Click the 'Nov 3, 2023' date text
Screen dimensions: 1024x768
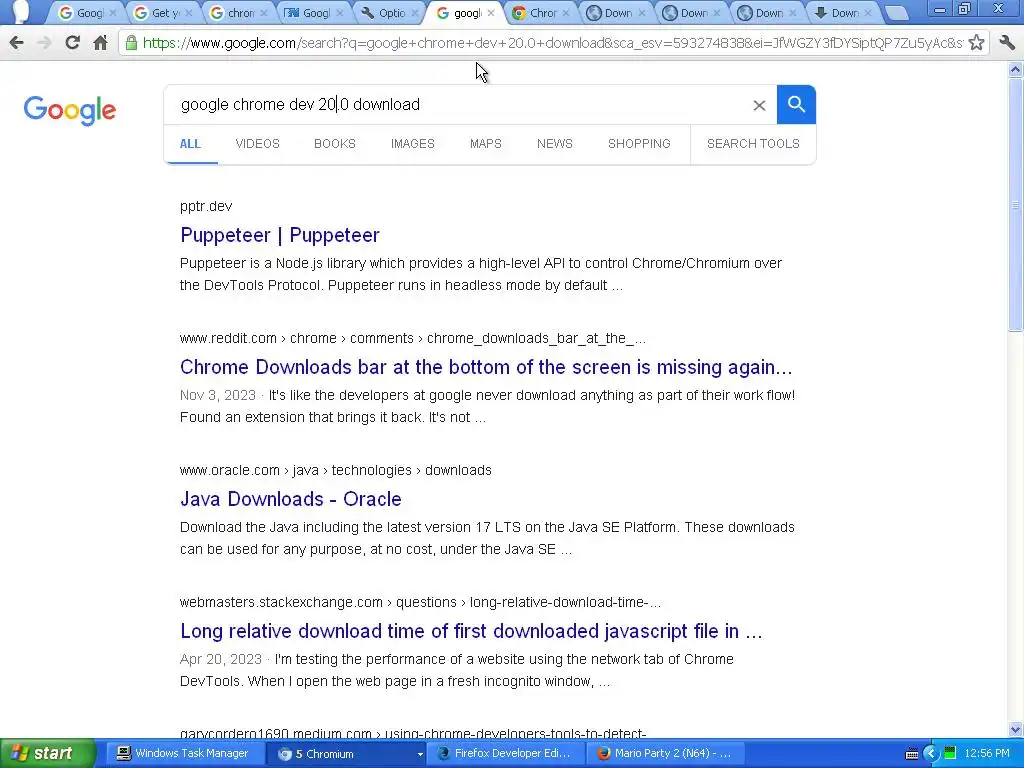(x=217, y=396)
